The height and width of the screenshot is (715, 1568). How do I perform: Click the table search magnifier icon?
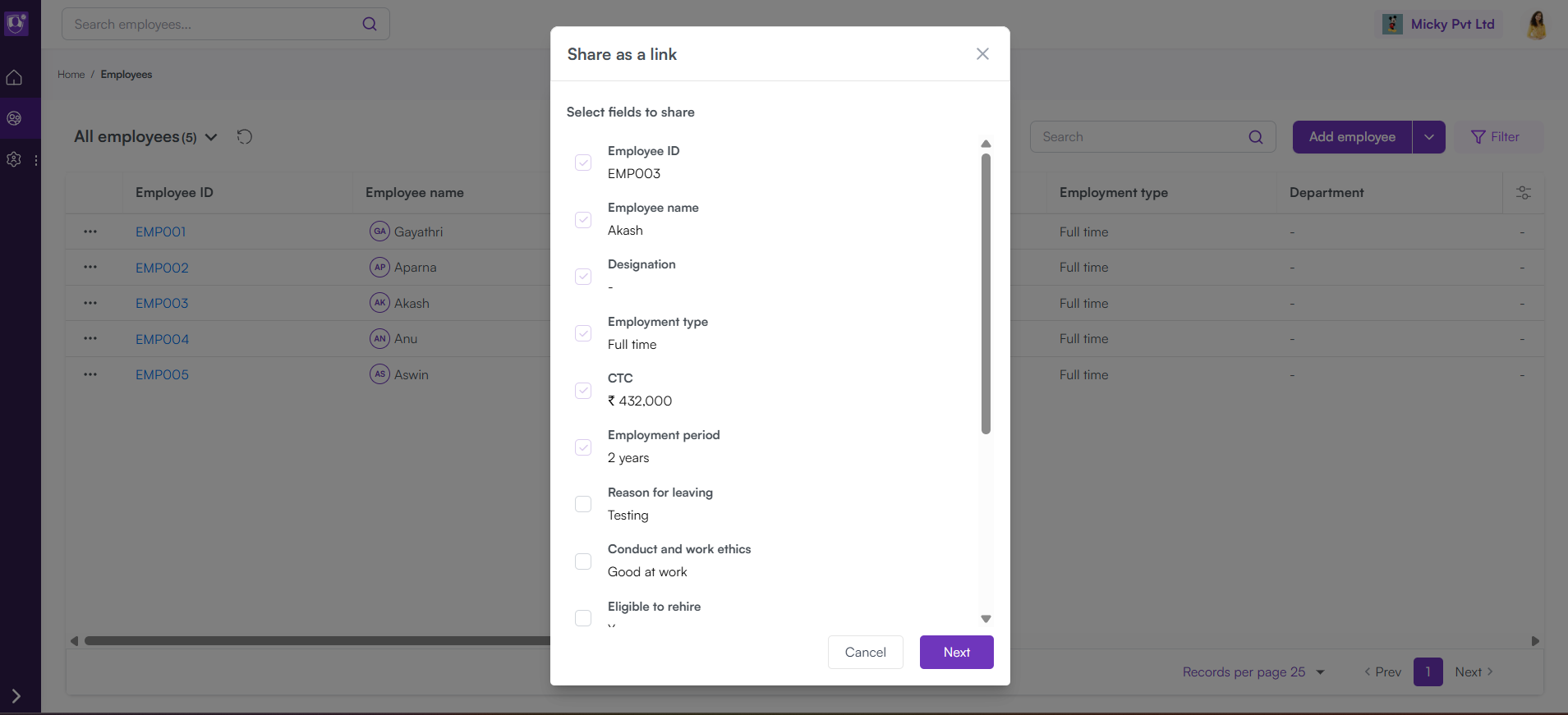1256,137
